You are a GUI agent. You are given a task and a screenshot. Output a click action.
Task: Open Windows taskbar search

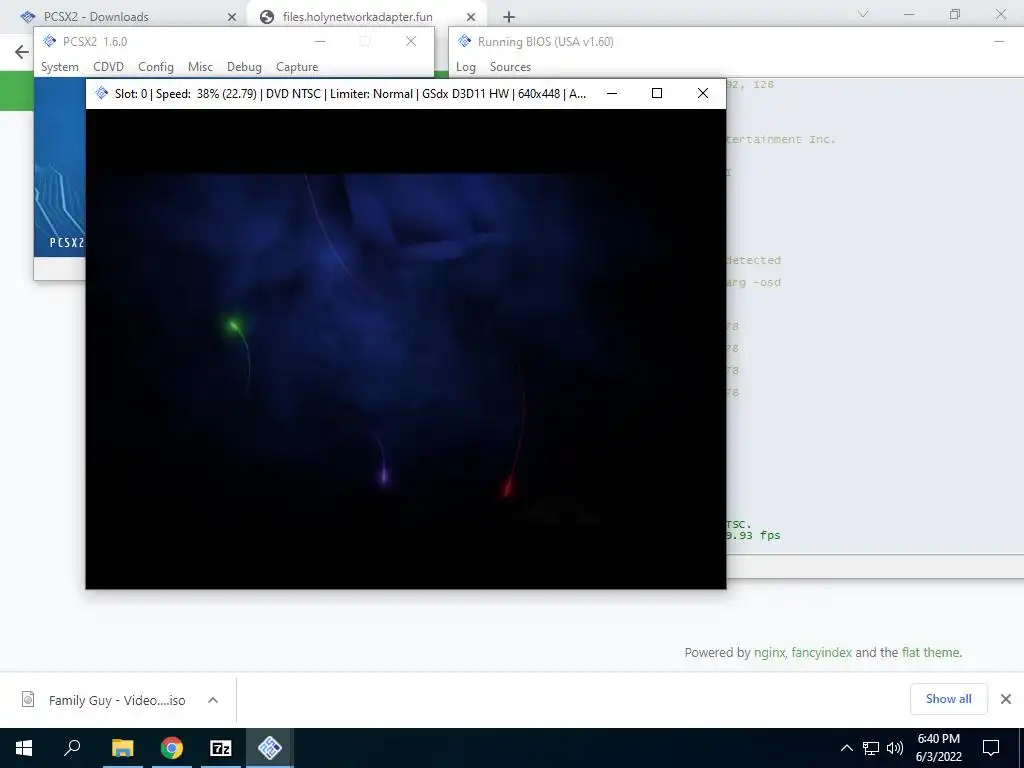pyautogui.click(x=72, y=748)
